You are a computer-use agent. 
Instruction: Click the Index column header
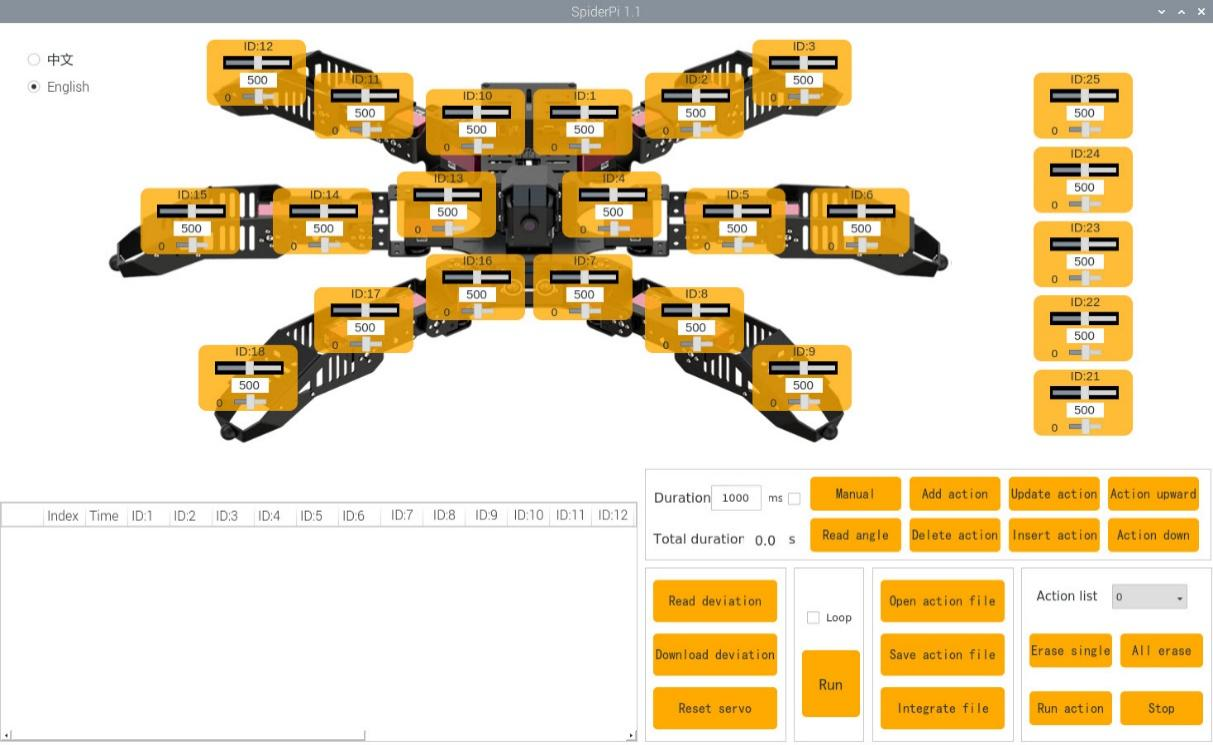pos(63,516)
